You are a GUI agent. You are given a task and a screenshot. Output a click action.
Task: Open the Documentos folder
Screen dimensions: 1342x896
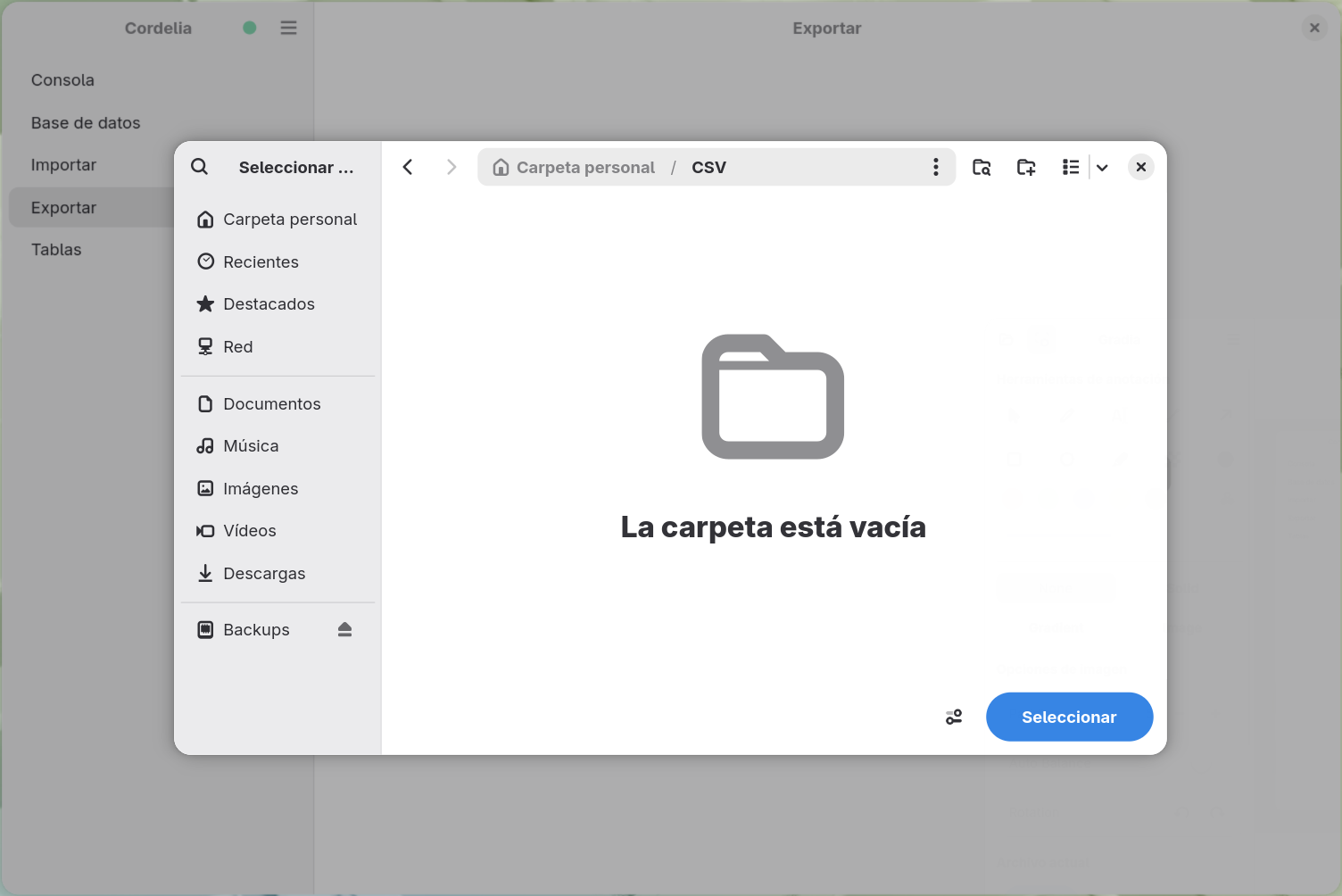pyautogui.click(x=278, y=404)
